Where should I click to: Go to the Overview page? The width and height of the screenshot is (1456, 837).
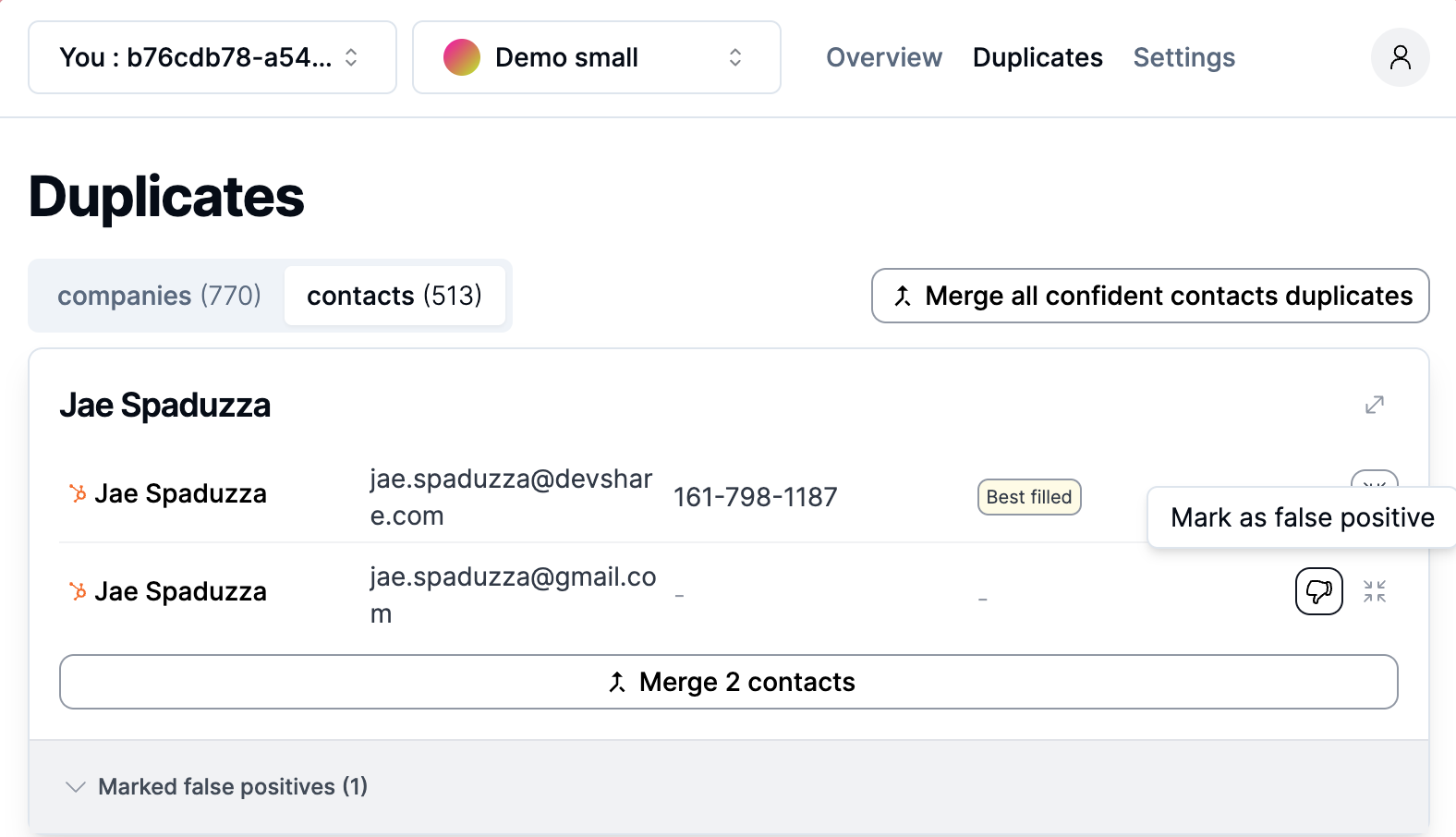point(883,57)
